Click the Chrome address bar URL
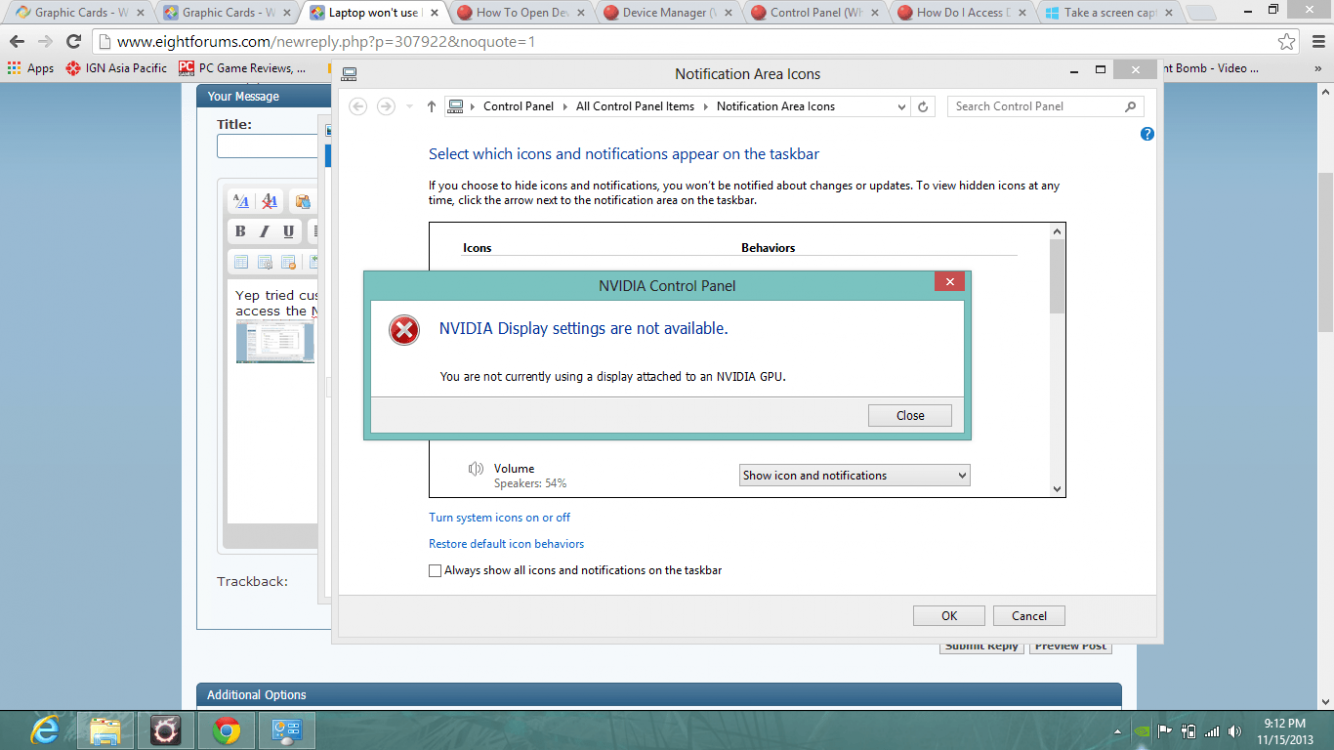 [x=326, y=42]
